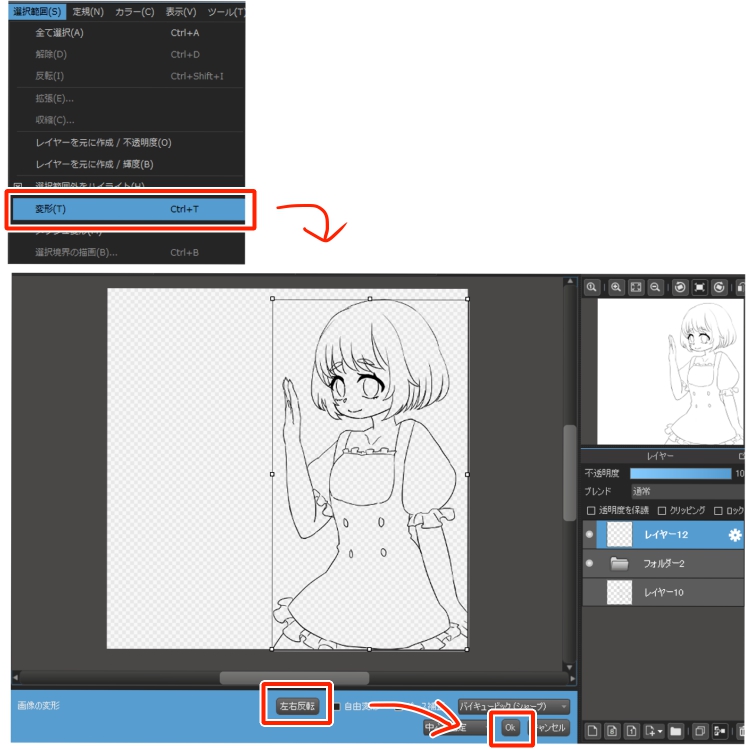This screenshot has width=750, height=750.
Task: Choose 解除(D) menu item
Action: (x=127, y=54)
